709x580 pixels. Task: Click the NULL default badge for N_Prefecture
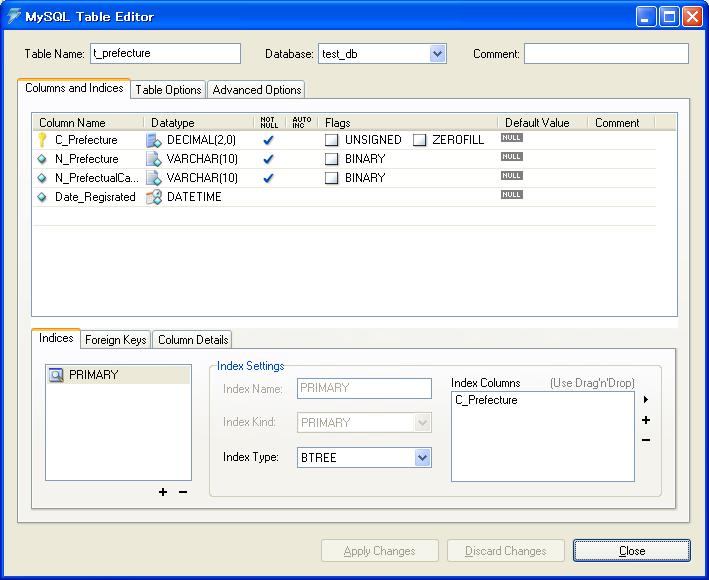click(x=511, y=156)
